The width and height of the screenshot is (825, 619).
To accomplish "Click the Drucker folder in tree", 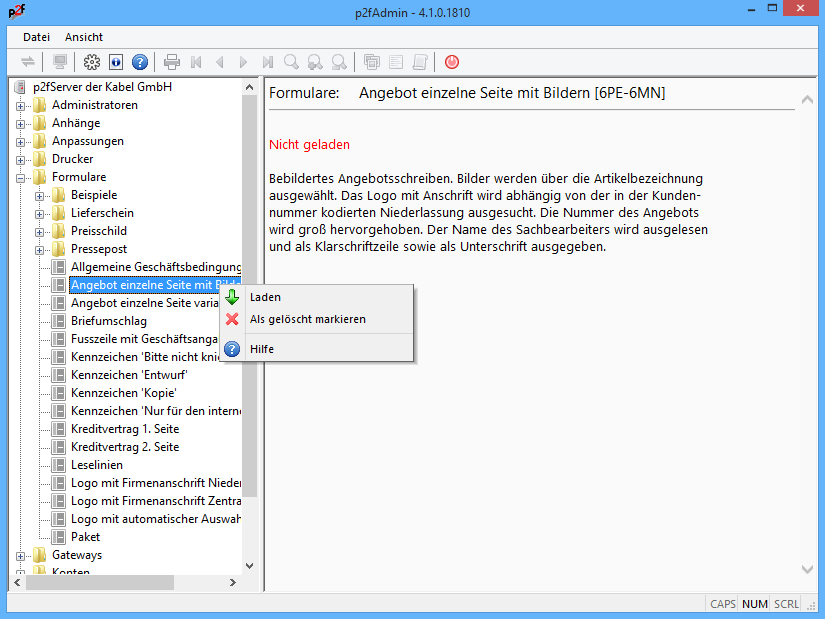I will click(72, 159).
